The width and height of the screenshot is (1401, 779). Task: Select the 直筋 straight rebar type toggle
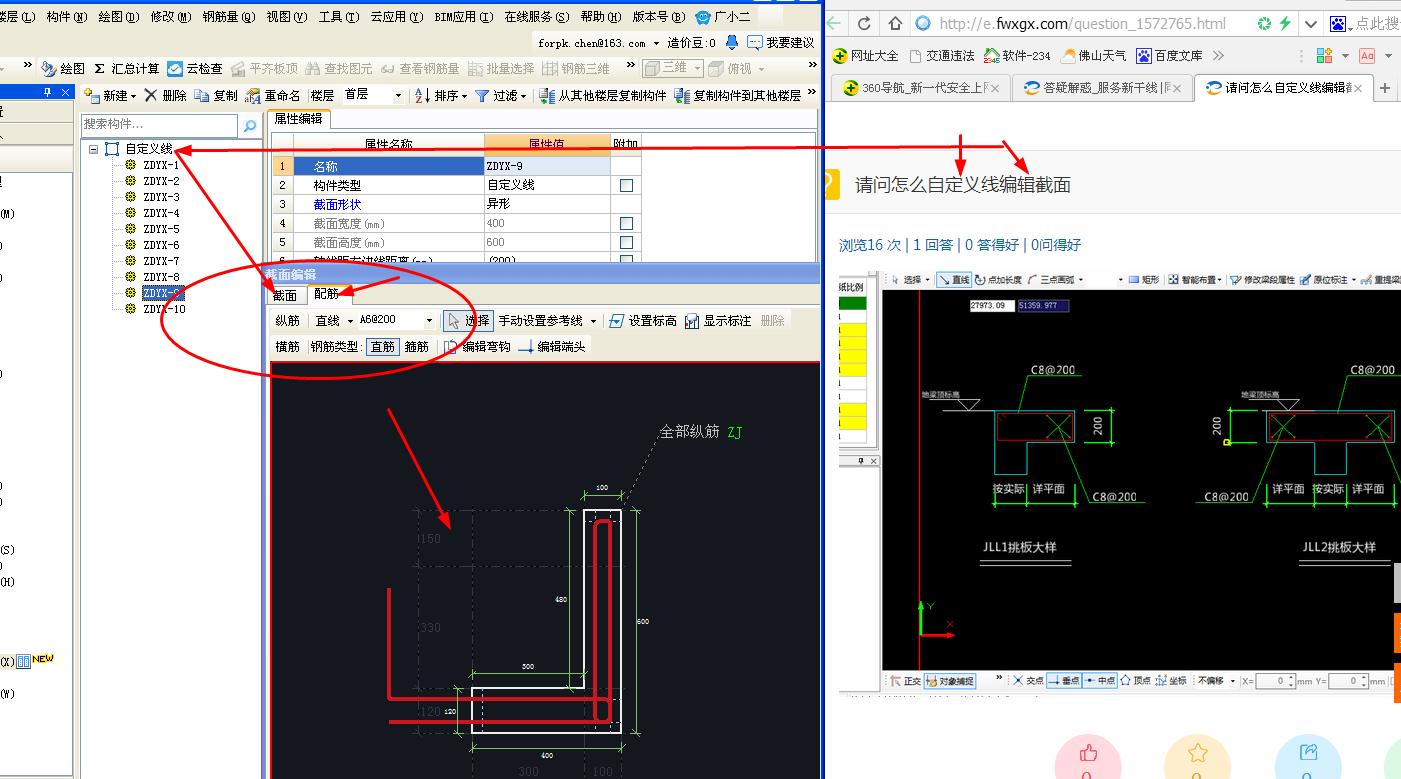[x=382, y=347]
